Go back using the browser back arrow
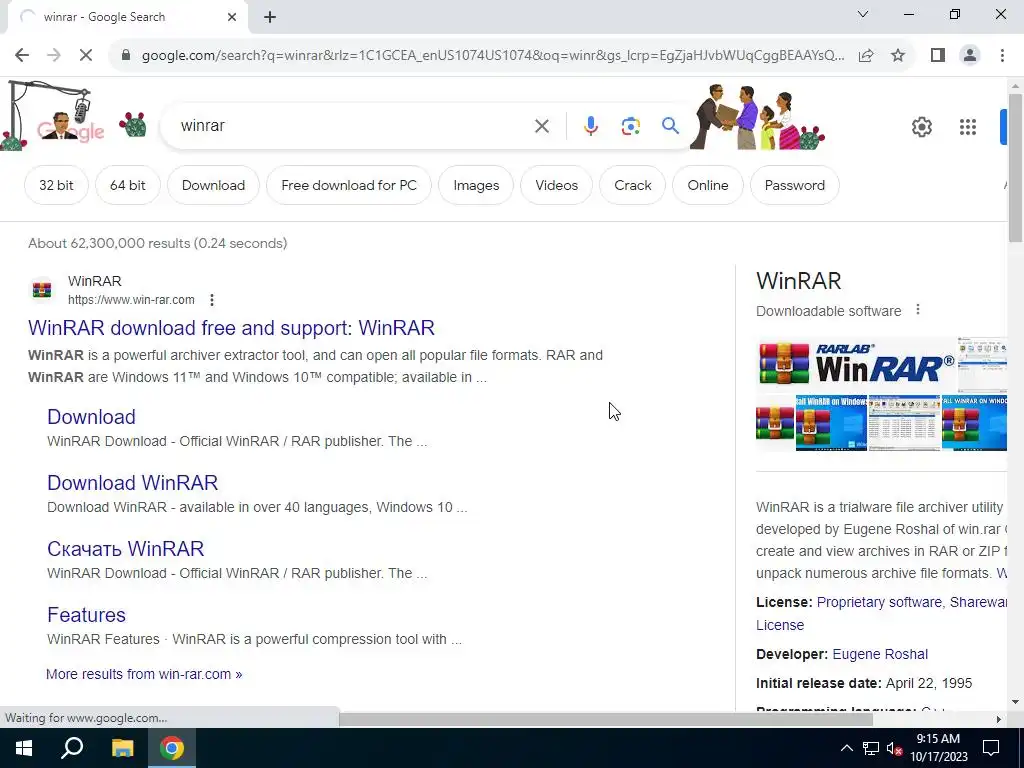 (22, 56)
